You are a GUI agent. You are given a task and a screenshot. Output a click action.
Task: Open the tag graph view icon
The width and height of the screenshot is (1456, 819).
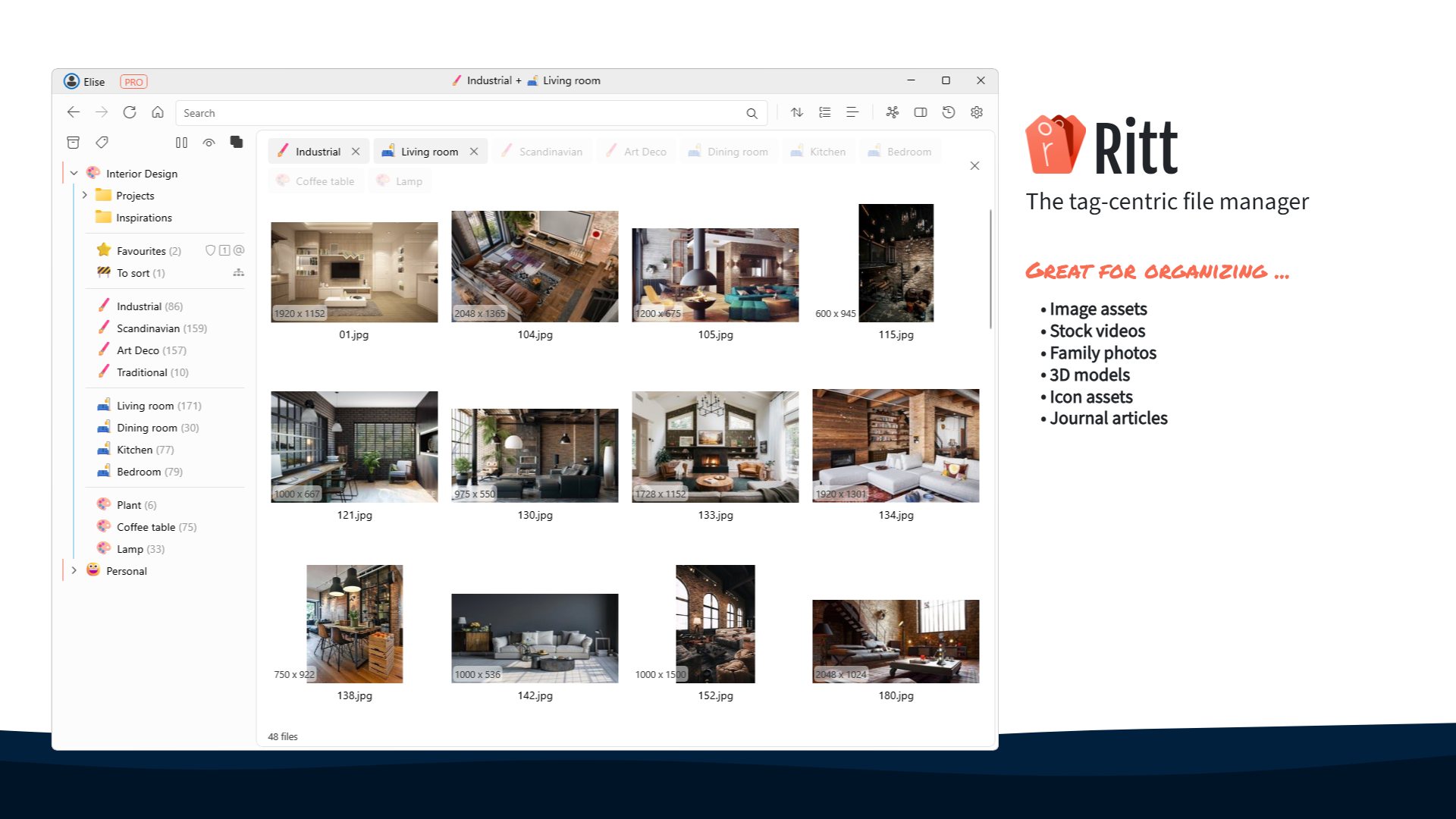click(x=893, y=111)
